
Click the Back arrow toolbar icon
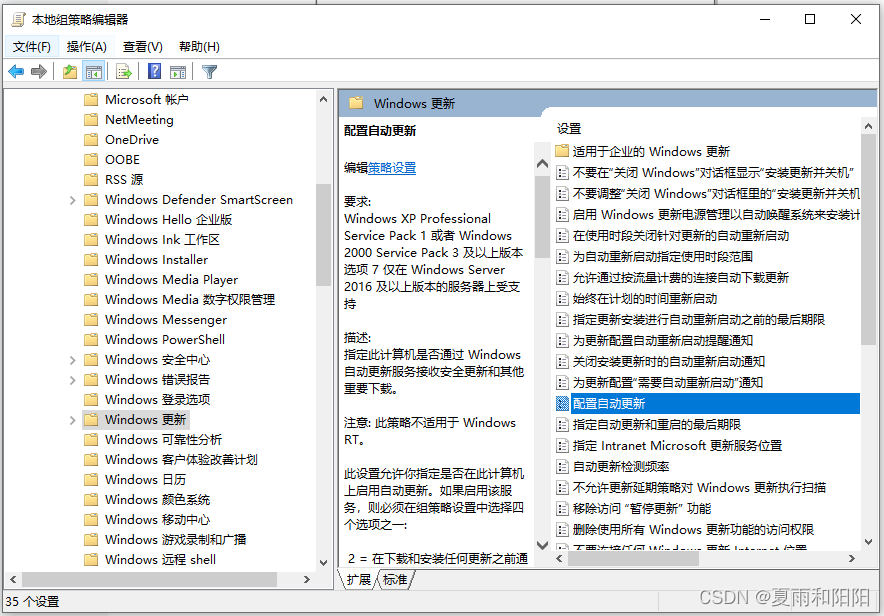pos(16,72)
